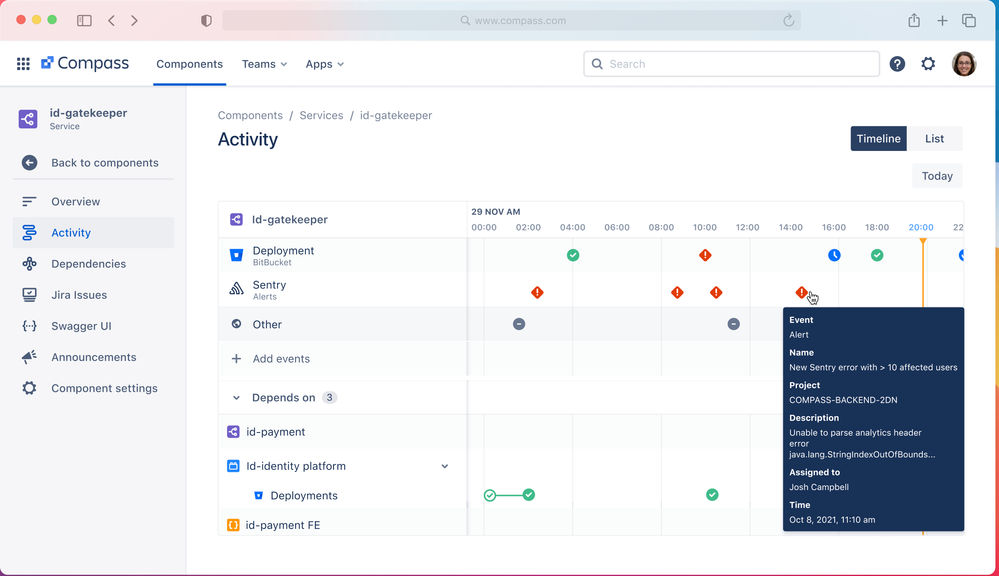Open the Apps dropdown menu
Viewport: 999px width, 576px height.
point(324,64)
